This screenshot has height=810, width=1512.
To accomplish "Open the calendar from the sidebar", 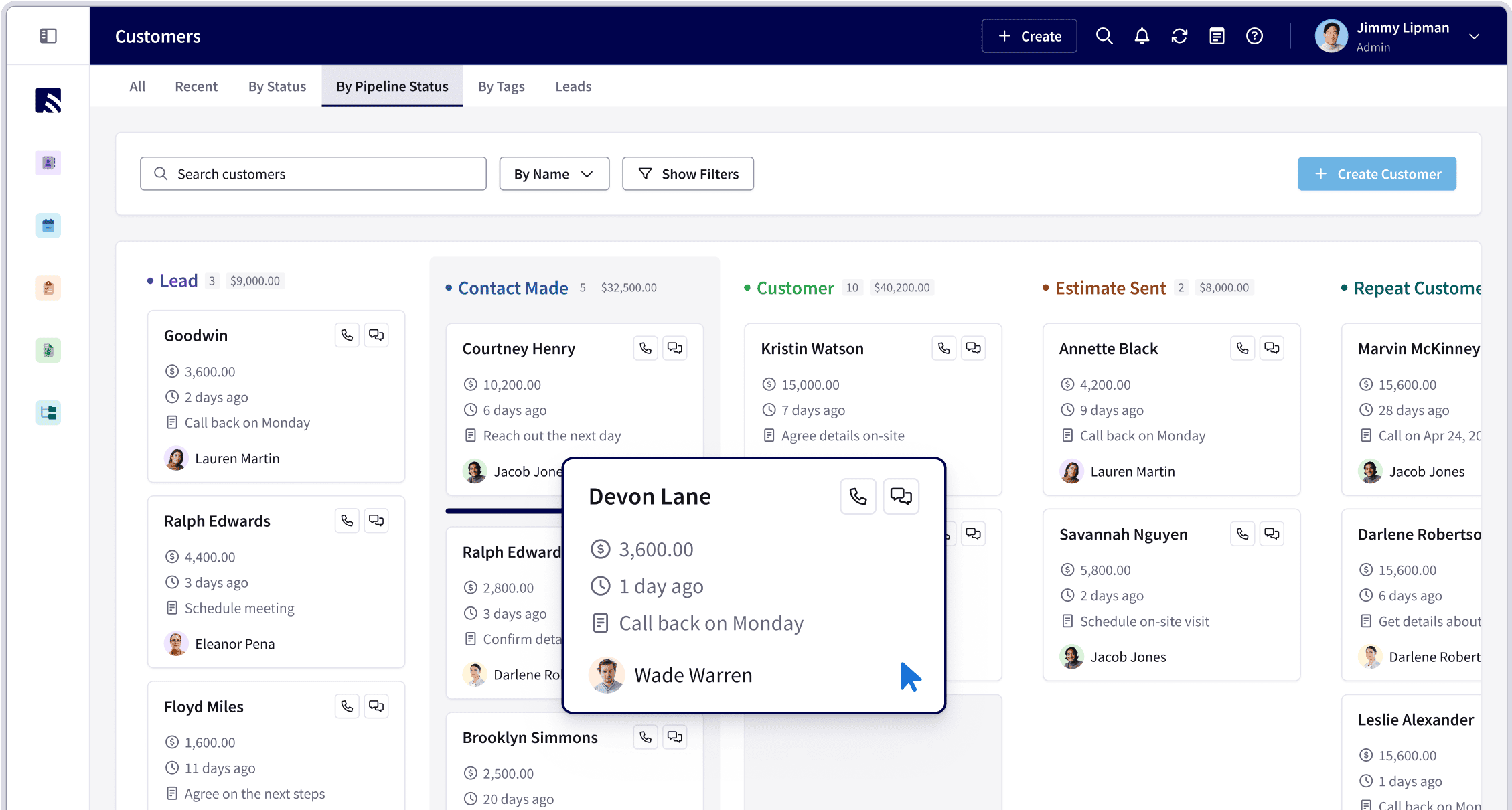I will [x=48, y=225].
